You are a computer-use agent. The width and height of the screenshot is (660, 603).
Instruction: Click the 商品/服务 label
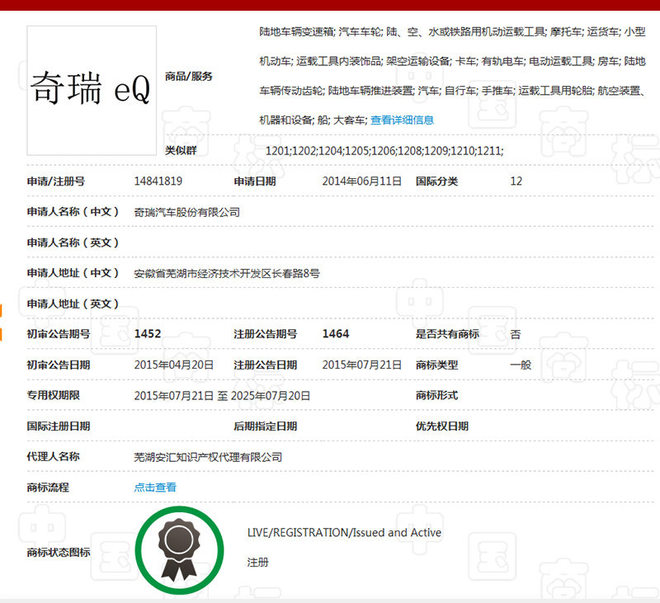tap(189, 77)
